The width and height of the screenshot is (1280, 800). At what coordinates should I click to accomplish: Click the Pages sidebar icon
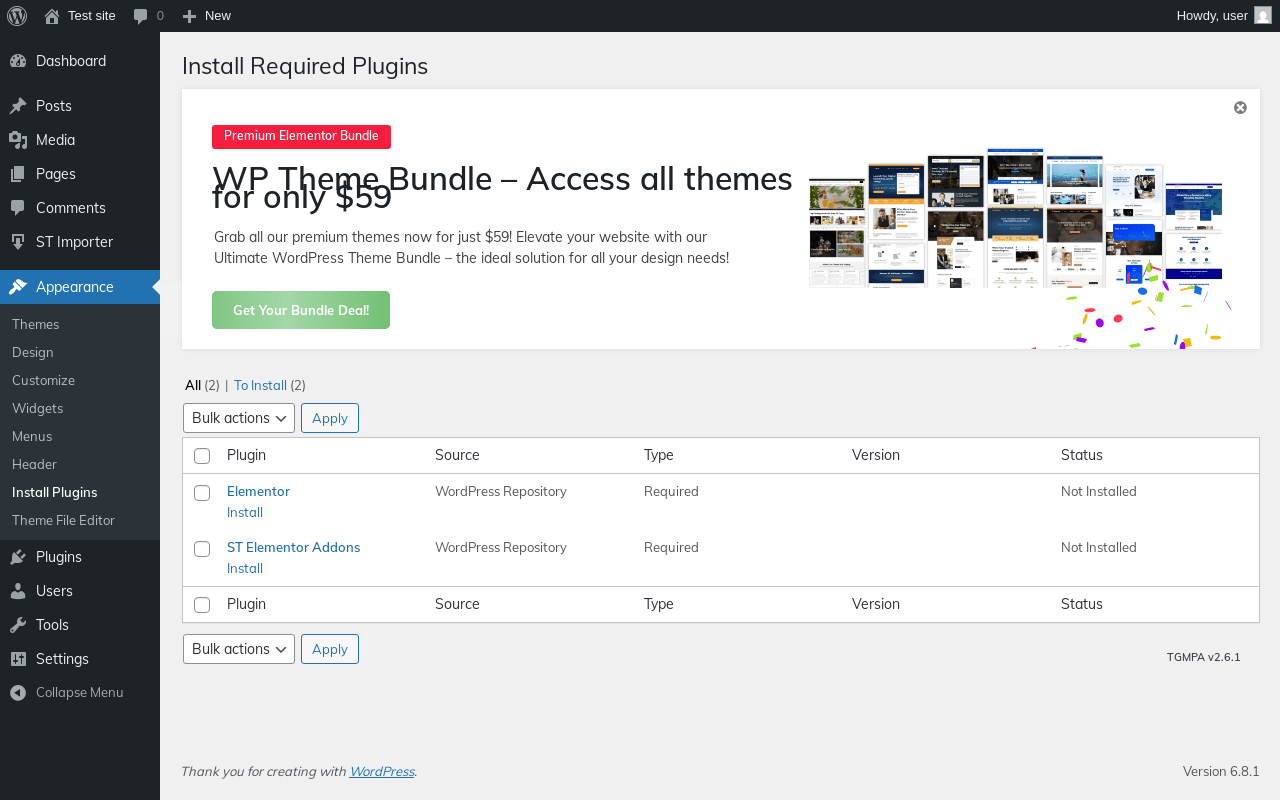point(18,174)
